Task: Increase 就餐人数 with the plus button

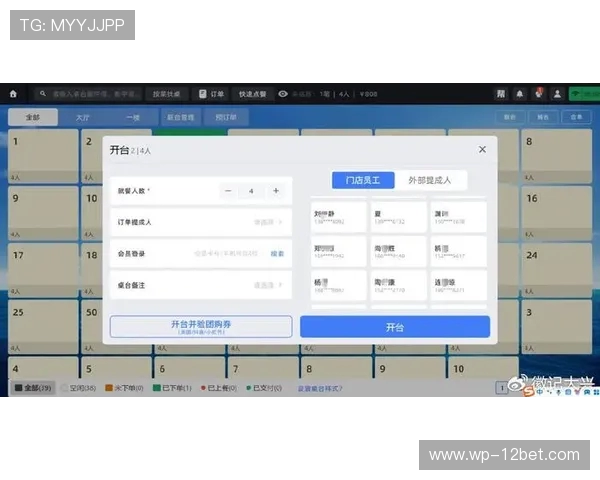Action: pyautogui.click(x=276, y=191)
